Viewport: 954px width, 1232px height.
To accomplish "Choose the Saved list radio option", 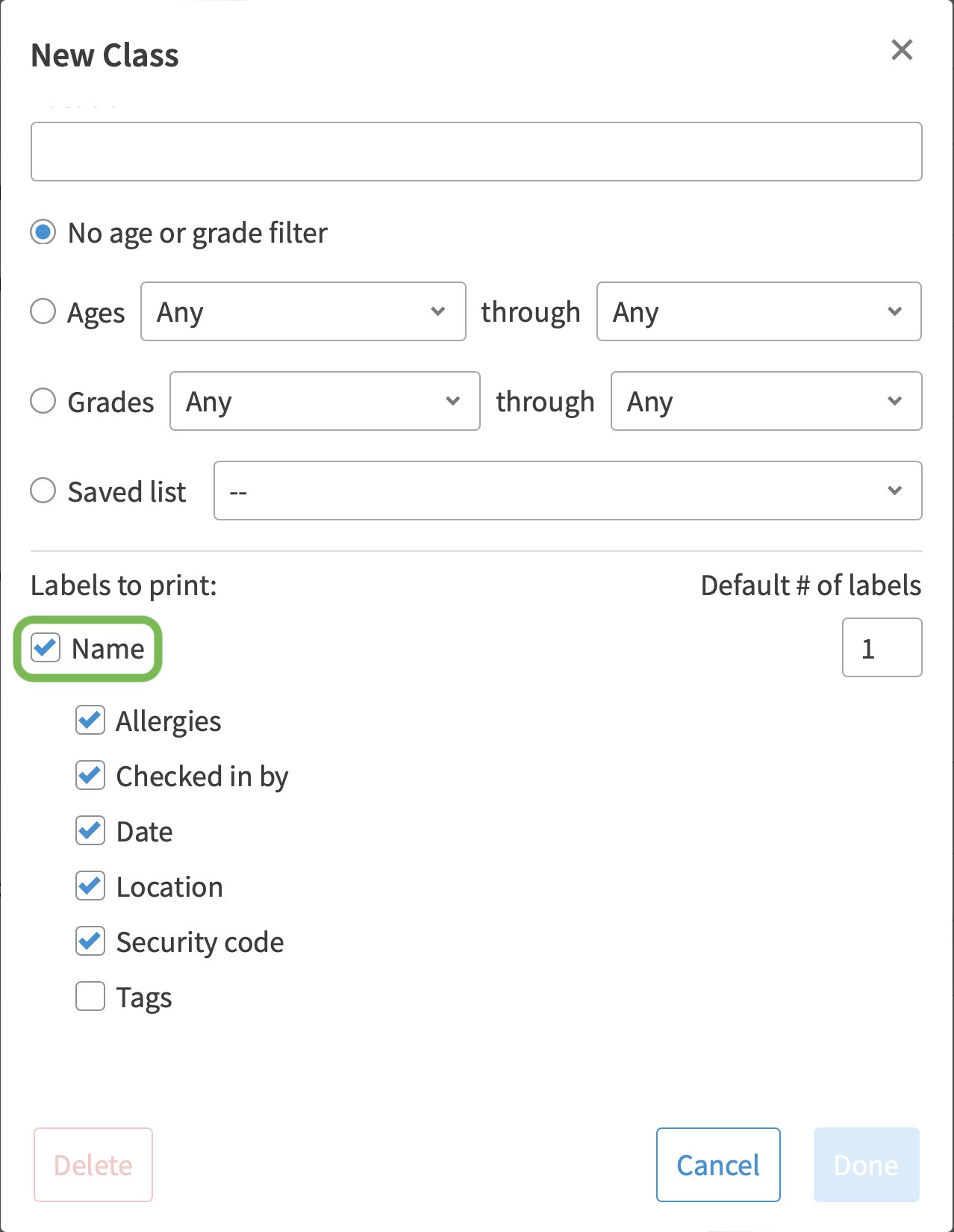I will point(43,491).
